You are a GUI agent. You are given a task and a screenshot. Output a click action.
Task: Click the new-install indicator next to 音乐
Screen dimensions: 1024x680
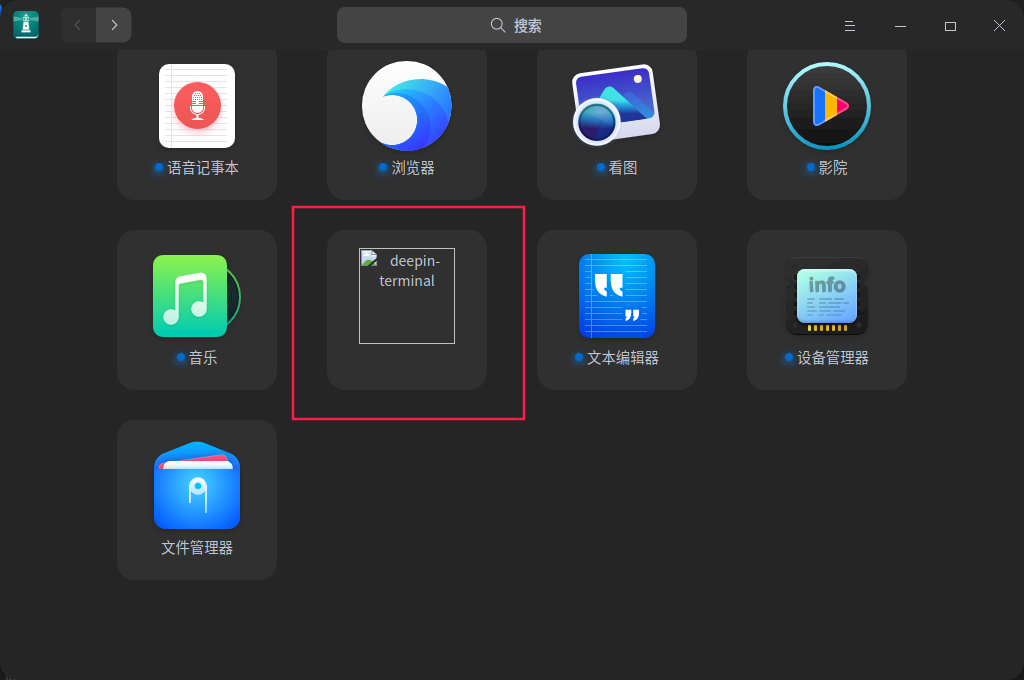(x=180, y=358)
